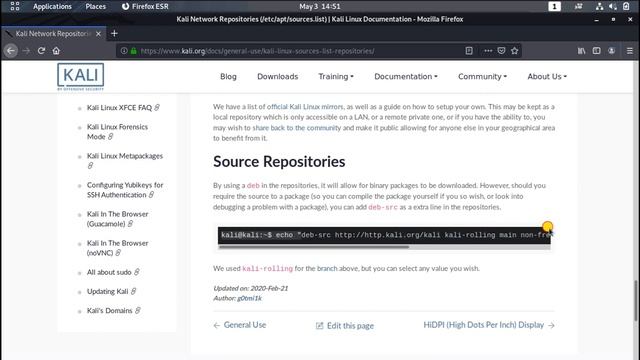640x360 pixels.
Task: Open the users icon in top panel
Action: (578, 6)
